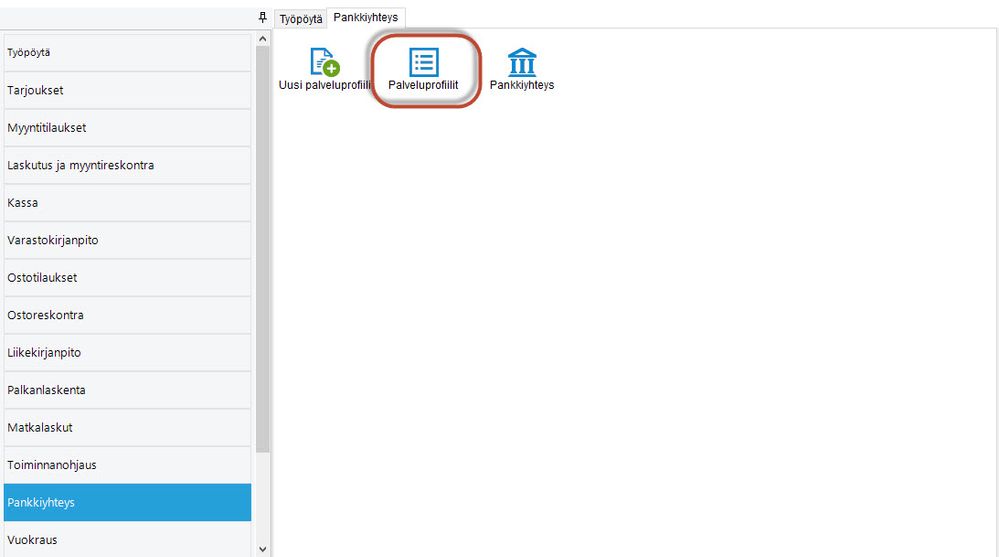The width and height of the screenshot is (999, 557).
Task: Choose Liikekirjanpito in the sidebar
Action: (x=127, y=352)
